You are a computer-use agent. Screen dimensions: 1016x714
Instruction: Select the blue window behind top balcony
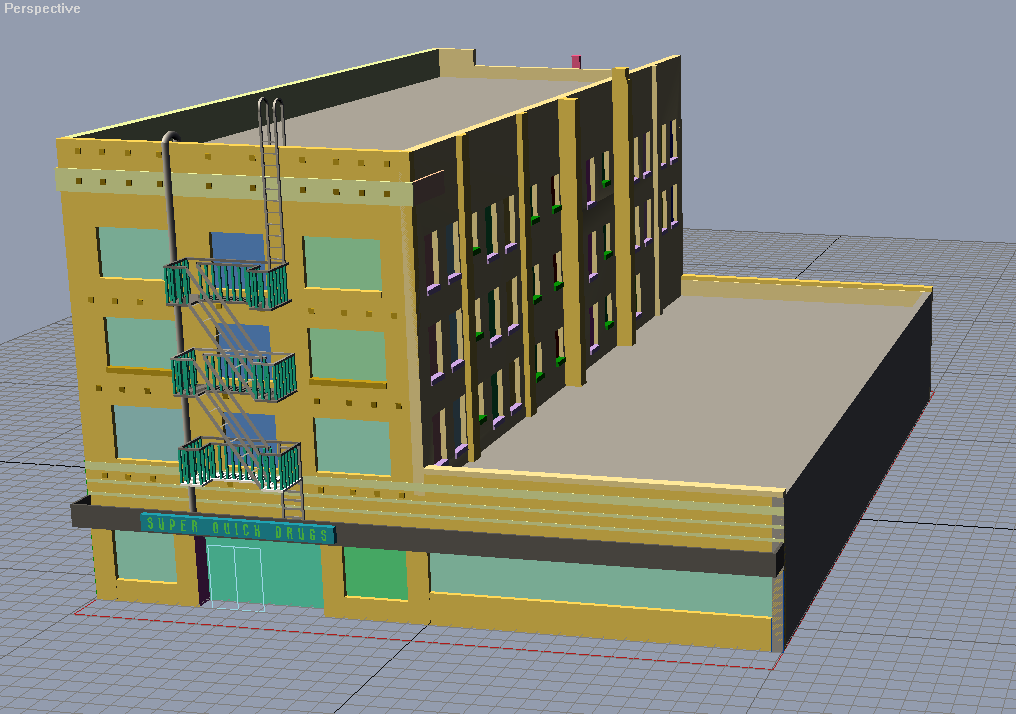238,248
